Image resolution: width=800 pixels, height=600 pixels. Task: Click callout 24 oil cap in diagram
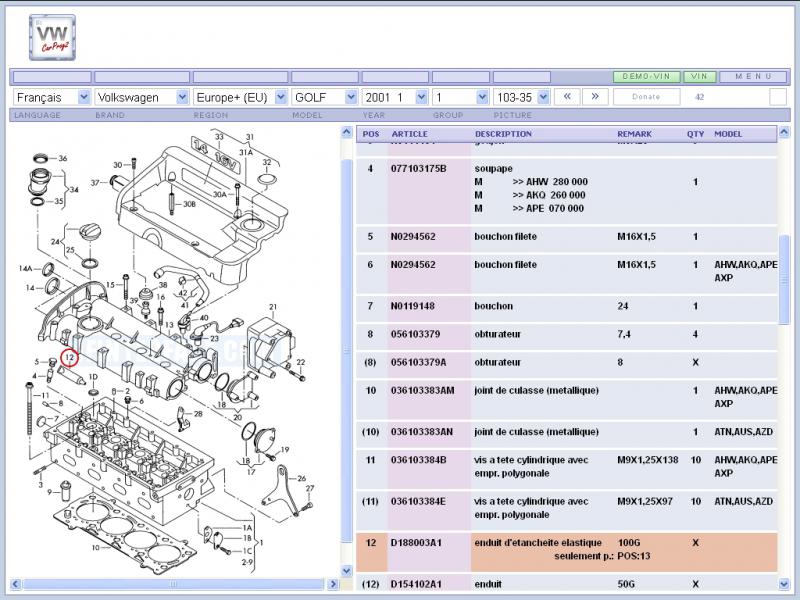pyautogui.click(x=55, y=241)
